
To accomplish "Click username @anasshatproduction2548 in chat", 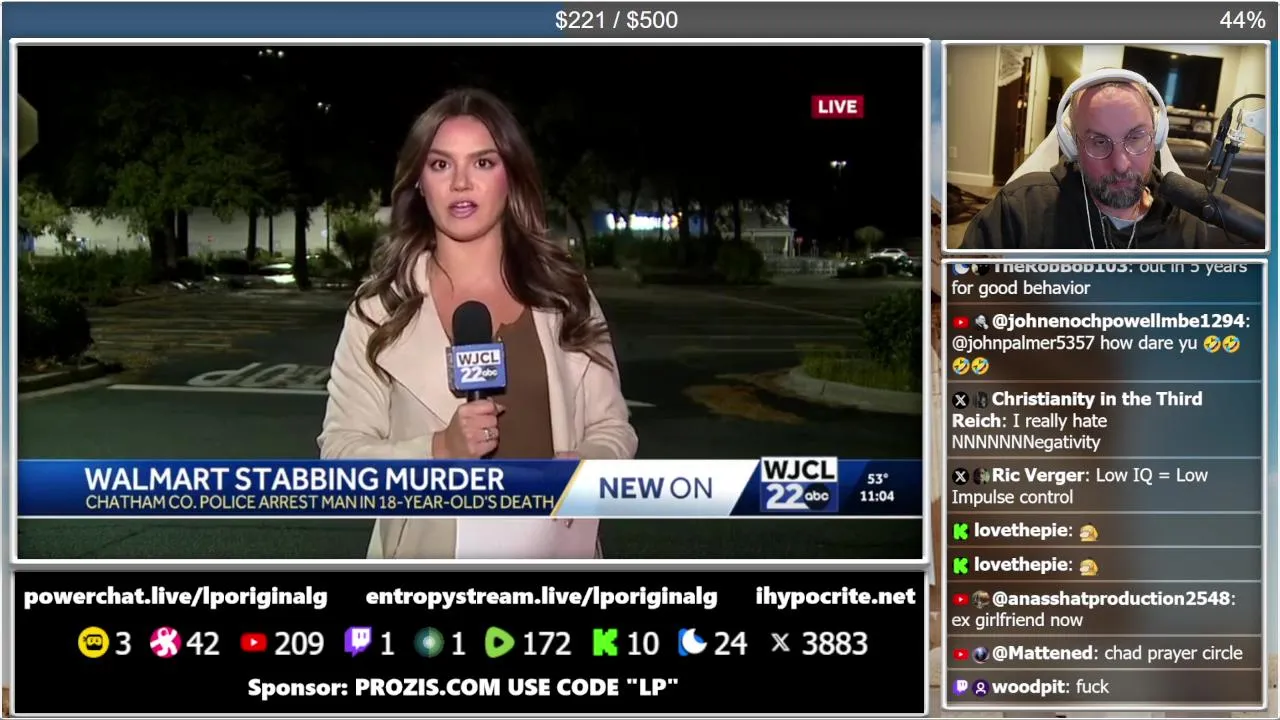I will (1112, 598).
